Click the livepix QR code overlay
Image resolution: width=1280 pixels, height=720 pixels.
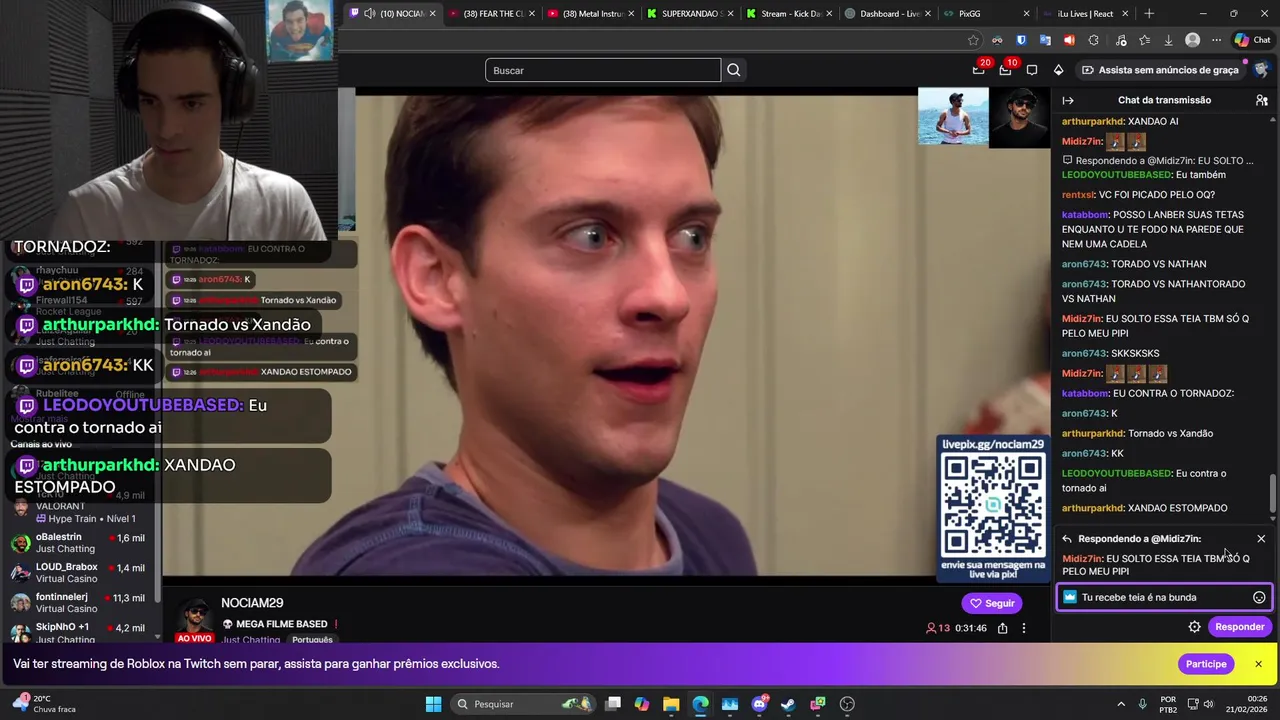click(993, 506)
